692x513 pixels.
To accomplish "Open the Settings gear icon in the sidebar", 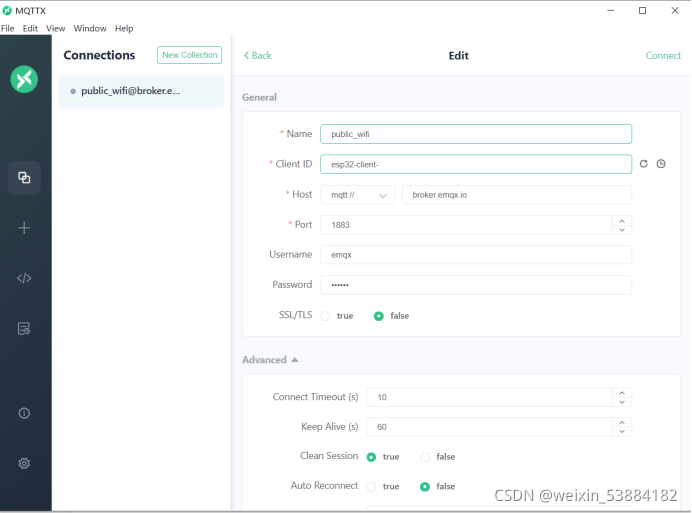I will (24, 463).
